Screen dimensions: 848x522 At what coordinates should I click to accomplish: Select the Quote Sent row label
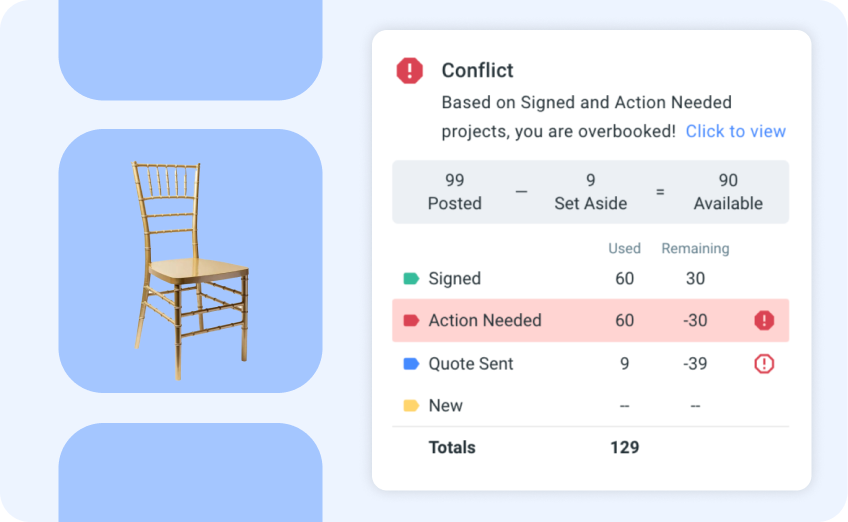(471, 364)
